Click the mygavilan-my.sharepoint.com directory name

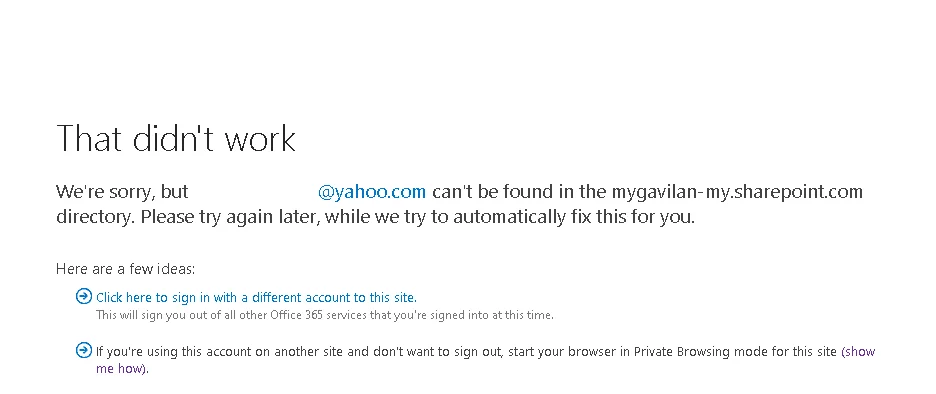point(737,192)
